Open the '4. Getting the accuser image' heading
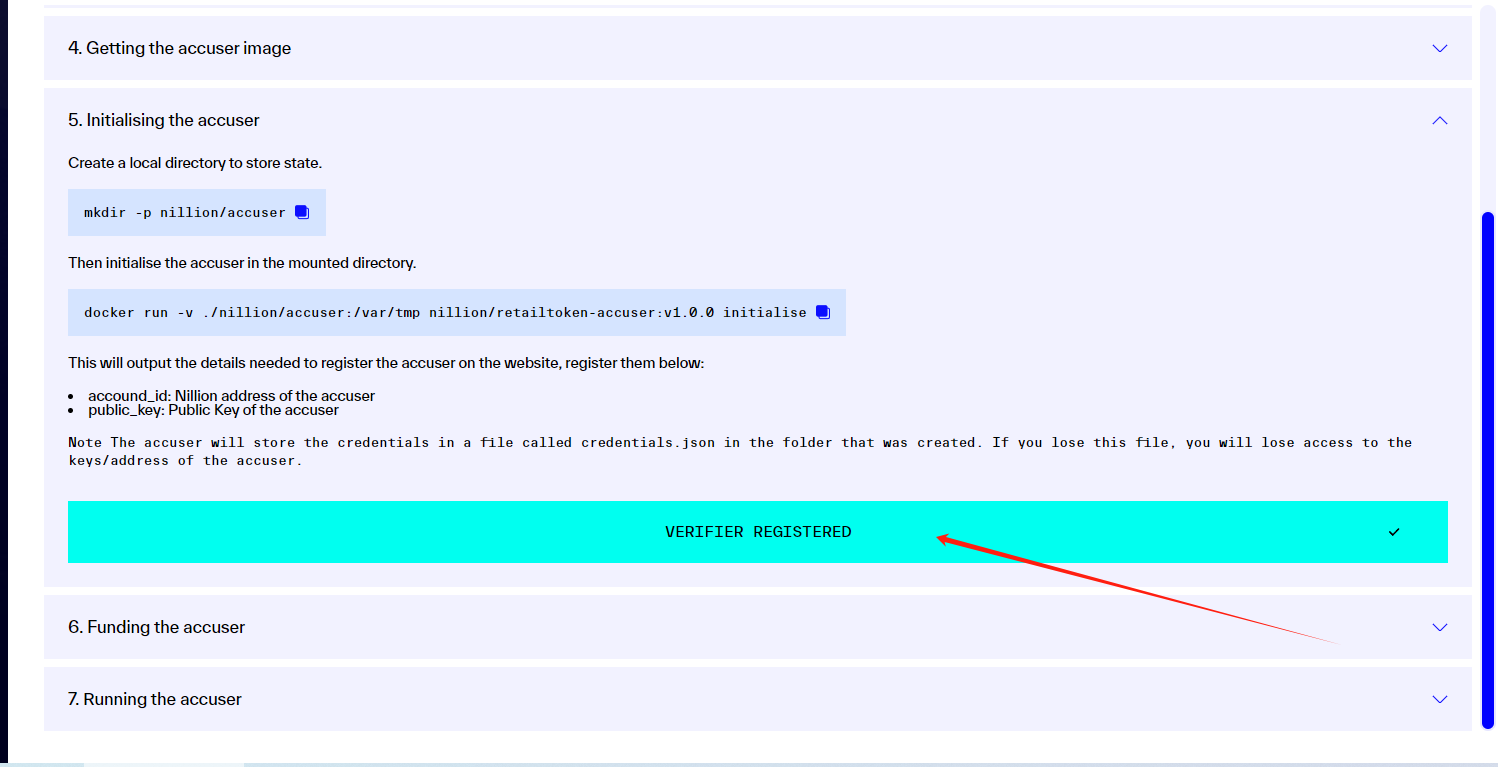 179,48
